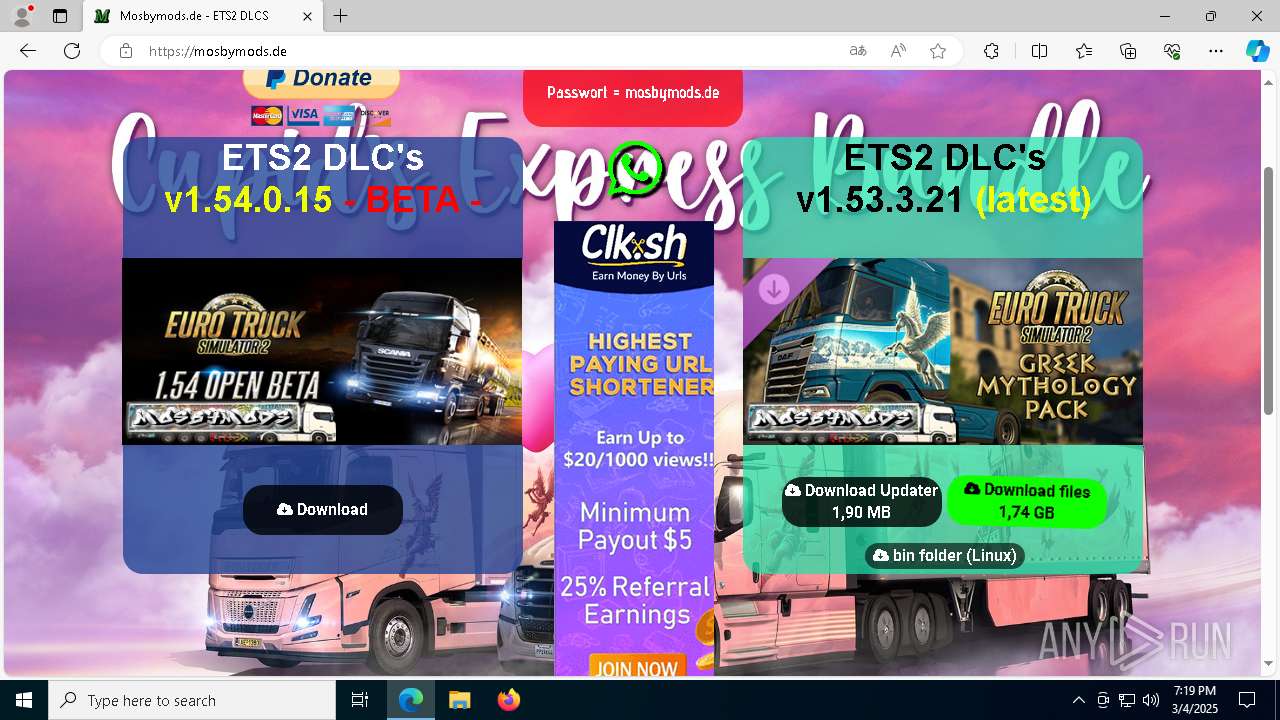Screen dimensions: 1280x720
Task: Open the browser profile avatar
Action: click(x=22, y=16)
